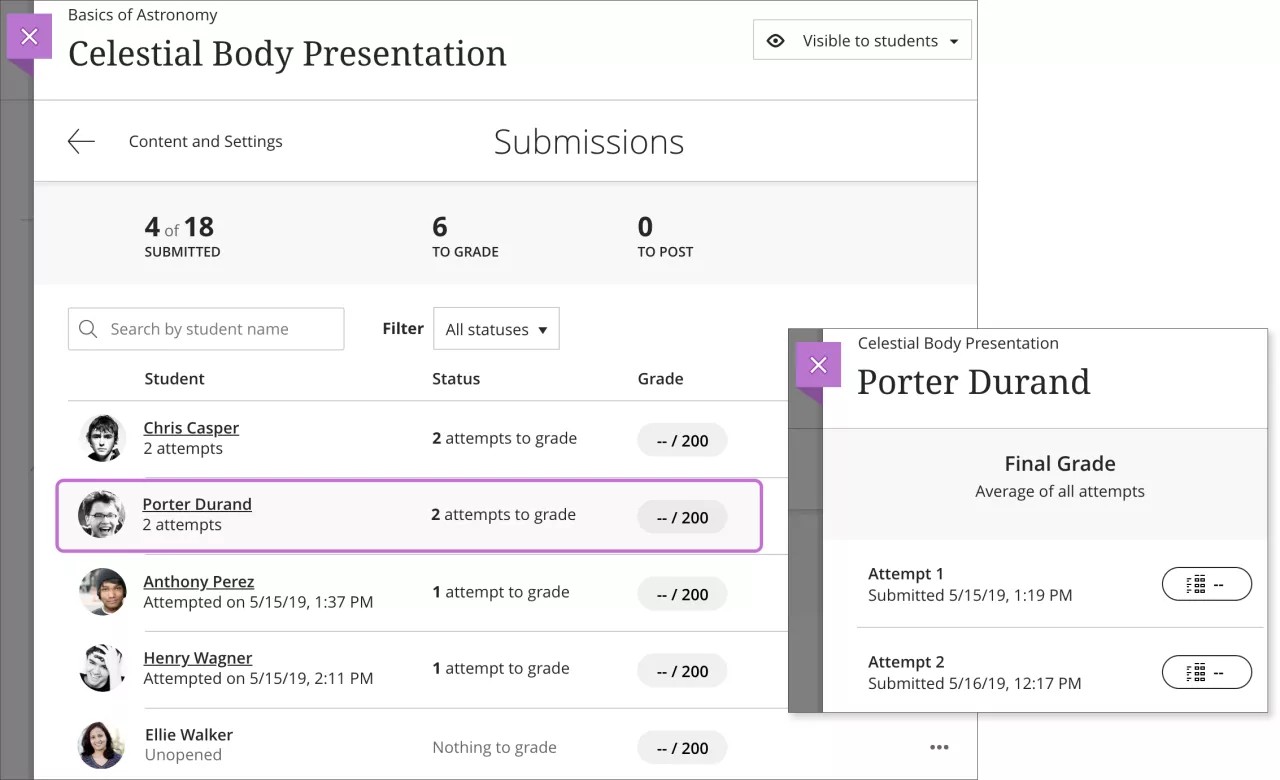1280x780 pixels.
Task: Select the Content and Settings navigation item
Action: click(205, 140)
